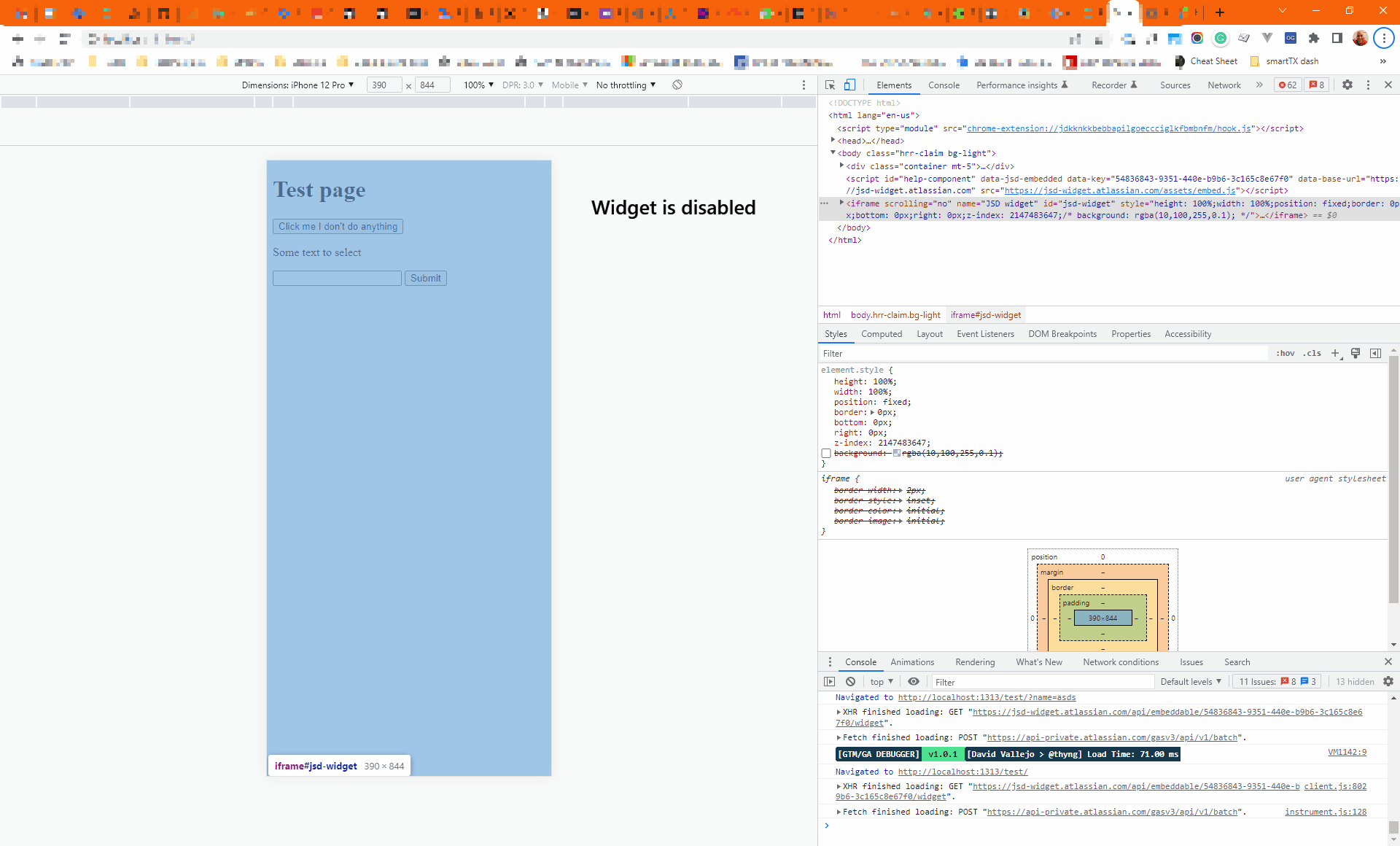Image resolution: width=1400 pixels, height=846 pixels.
Task: Open DevTools settings gear
Action: [x=1347, y=85]
